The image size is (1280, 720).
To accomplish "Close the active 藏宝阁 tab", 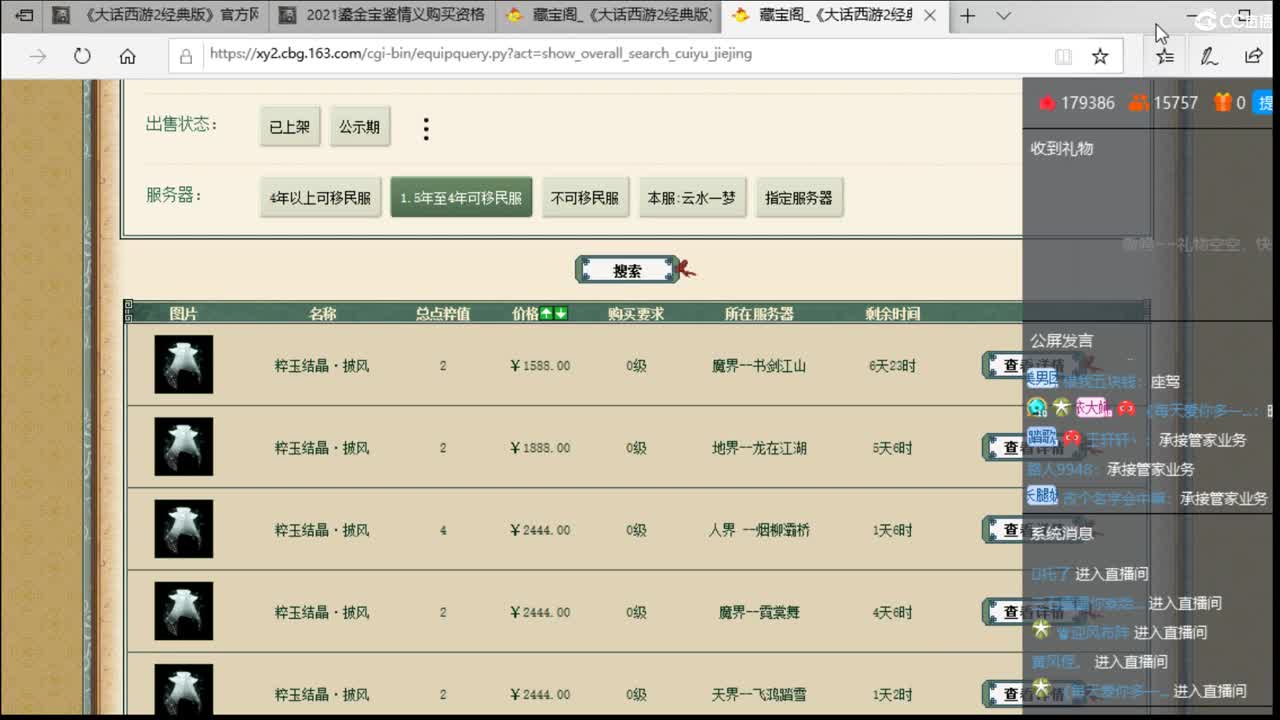I will (931, 16).
